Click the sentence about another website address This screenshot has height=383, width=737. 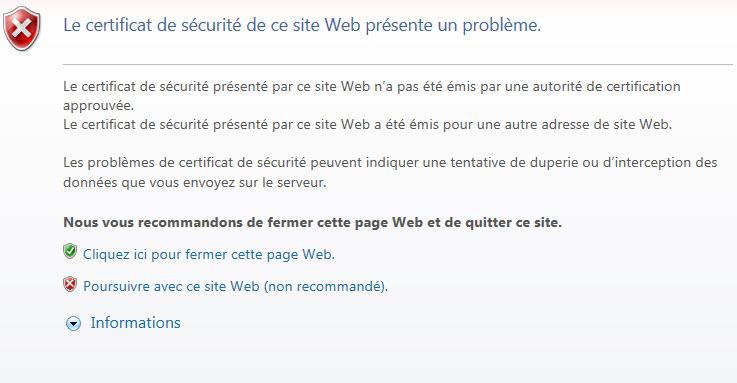(368, 125)
